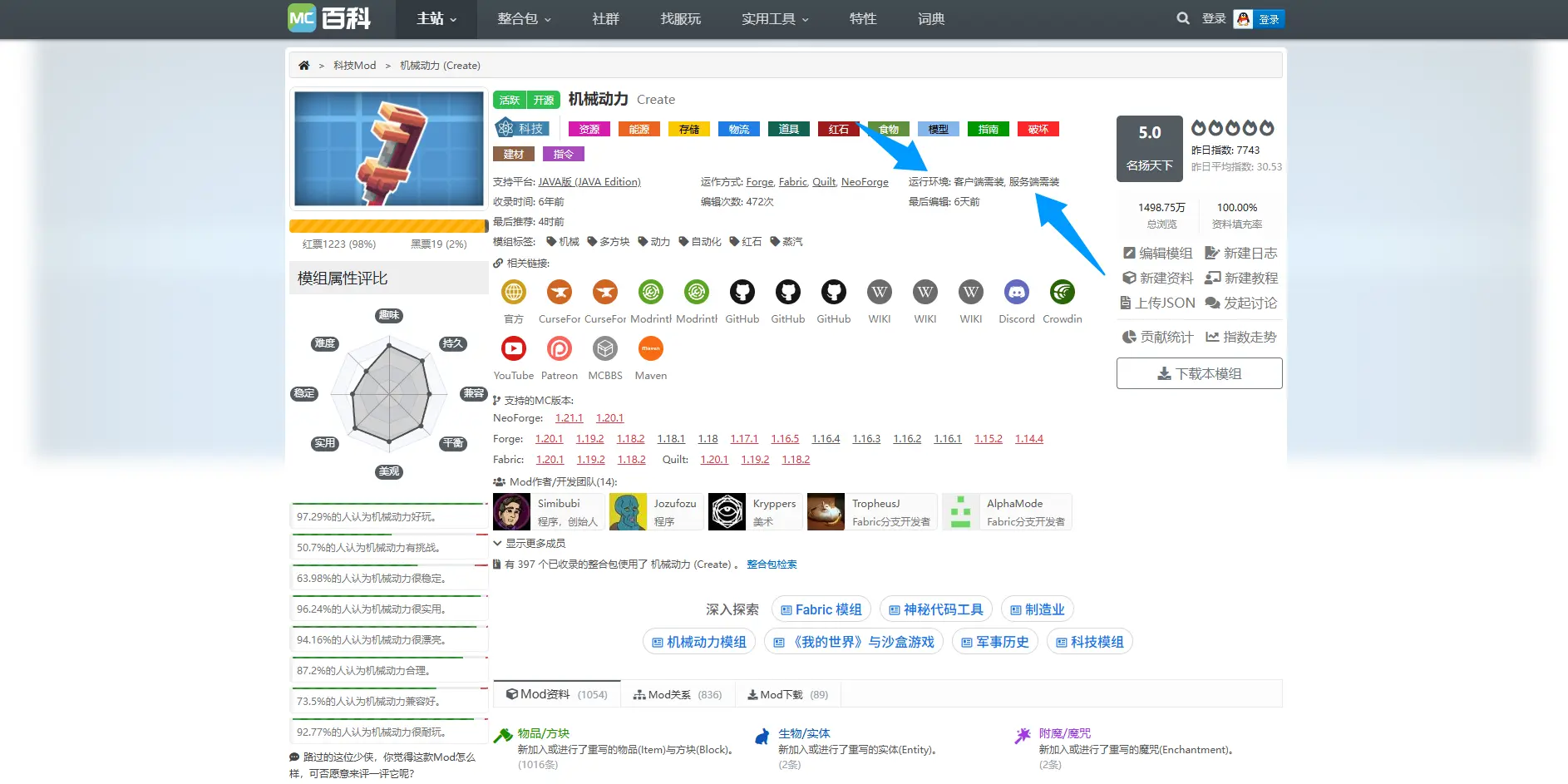Click the 登录 login text link
Screen dimensions: 1568x784
tap(1214, 18)
